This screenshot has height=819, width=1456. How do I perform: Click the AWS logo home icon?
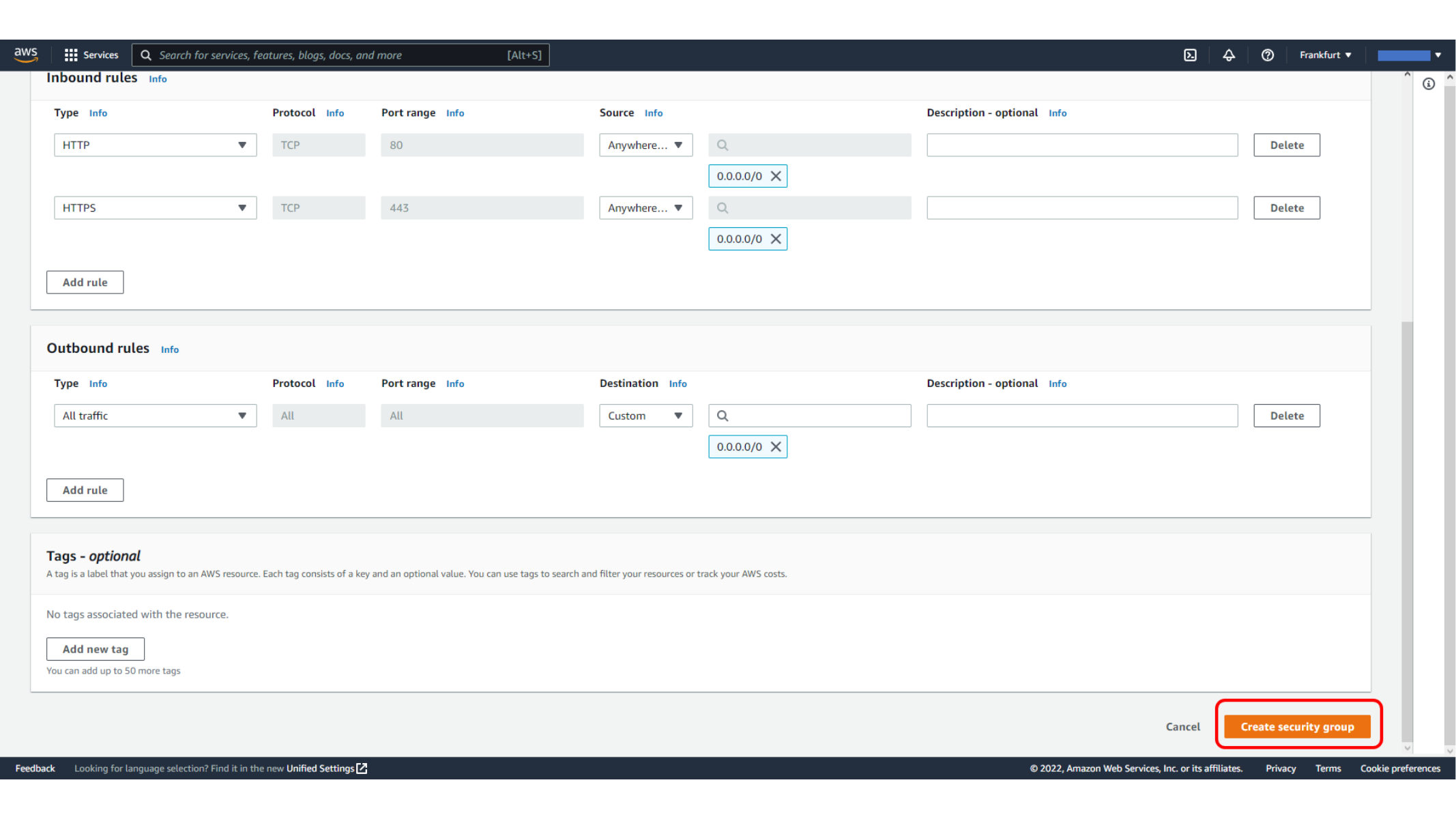26,55
